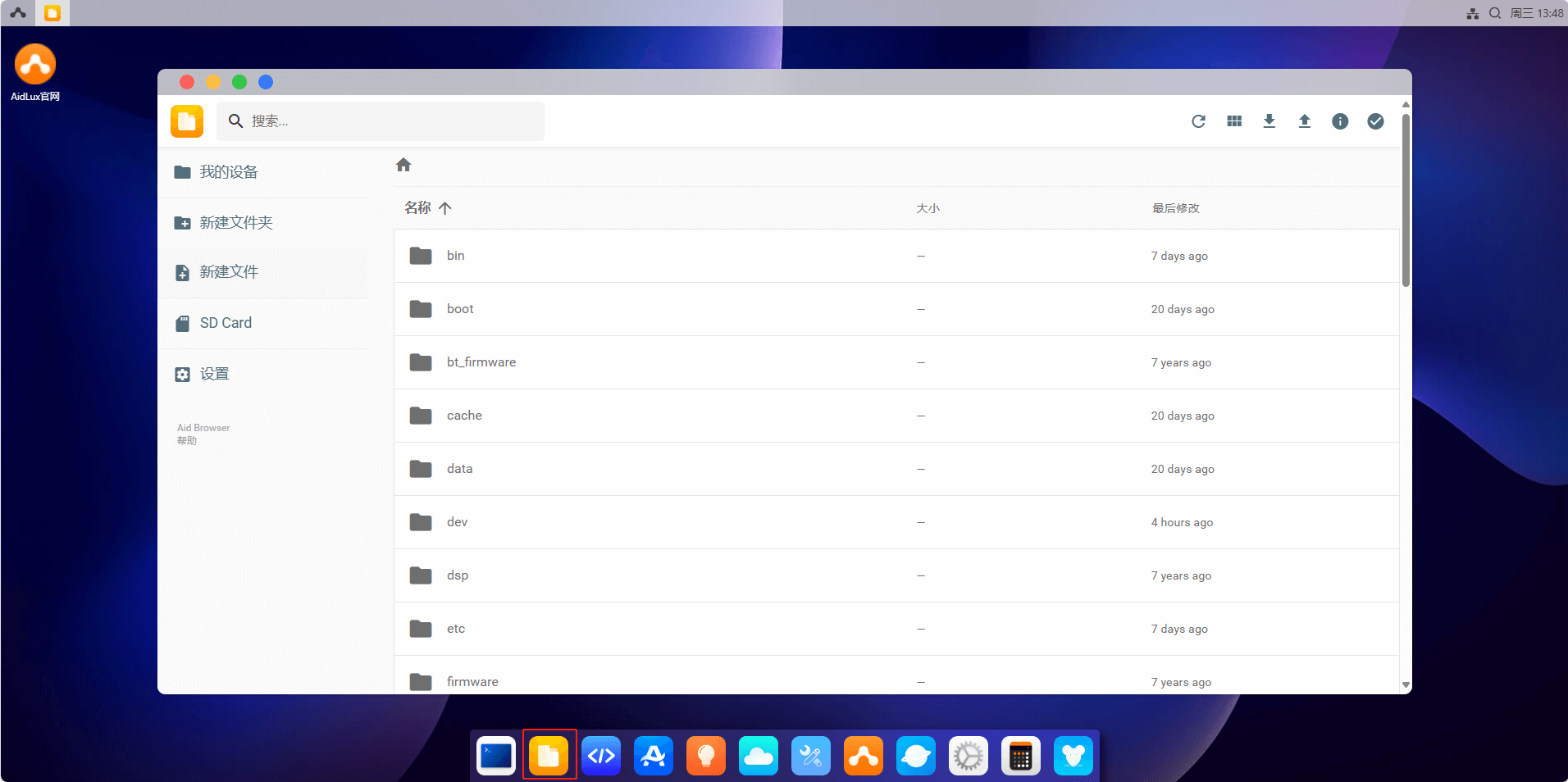This screenshot has width=1568, height=782.
Task: Sort by size column header
Action: [928, 208]
